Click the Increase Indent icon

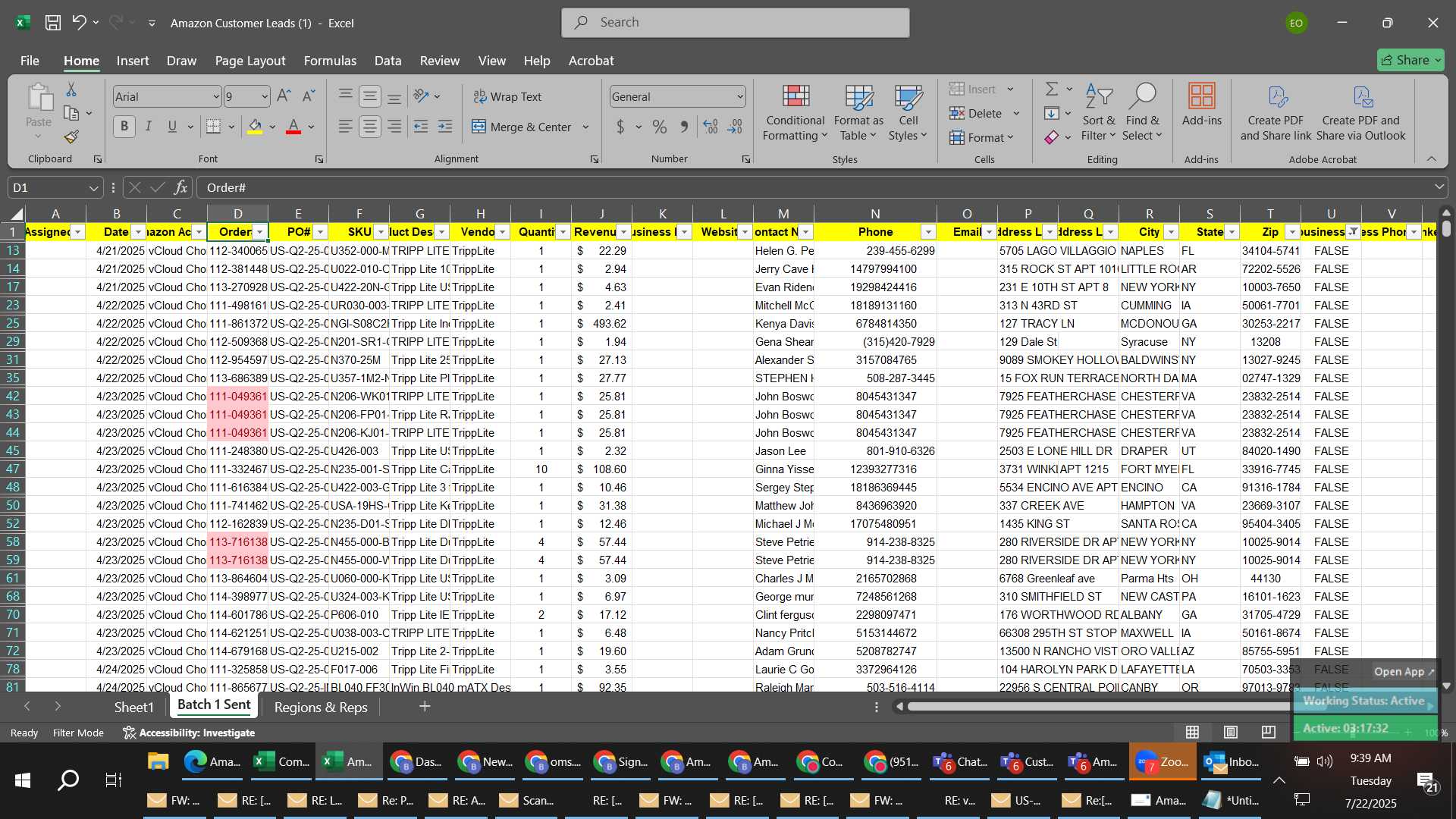point(445,127)
